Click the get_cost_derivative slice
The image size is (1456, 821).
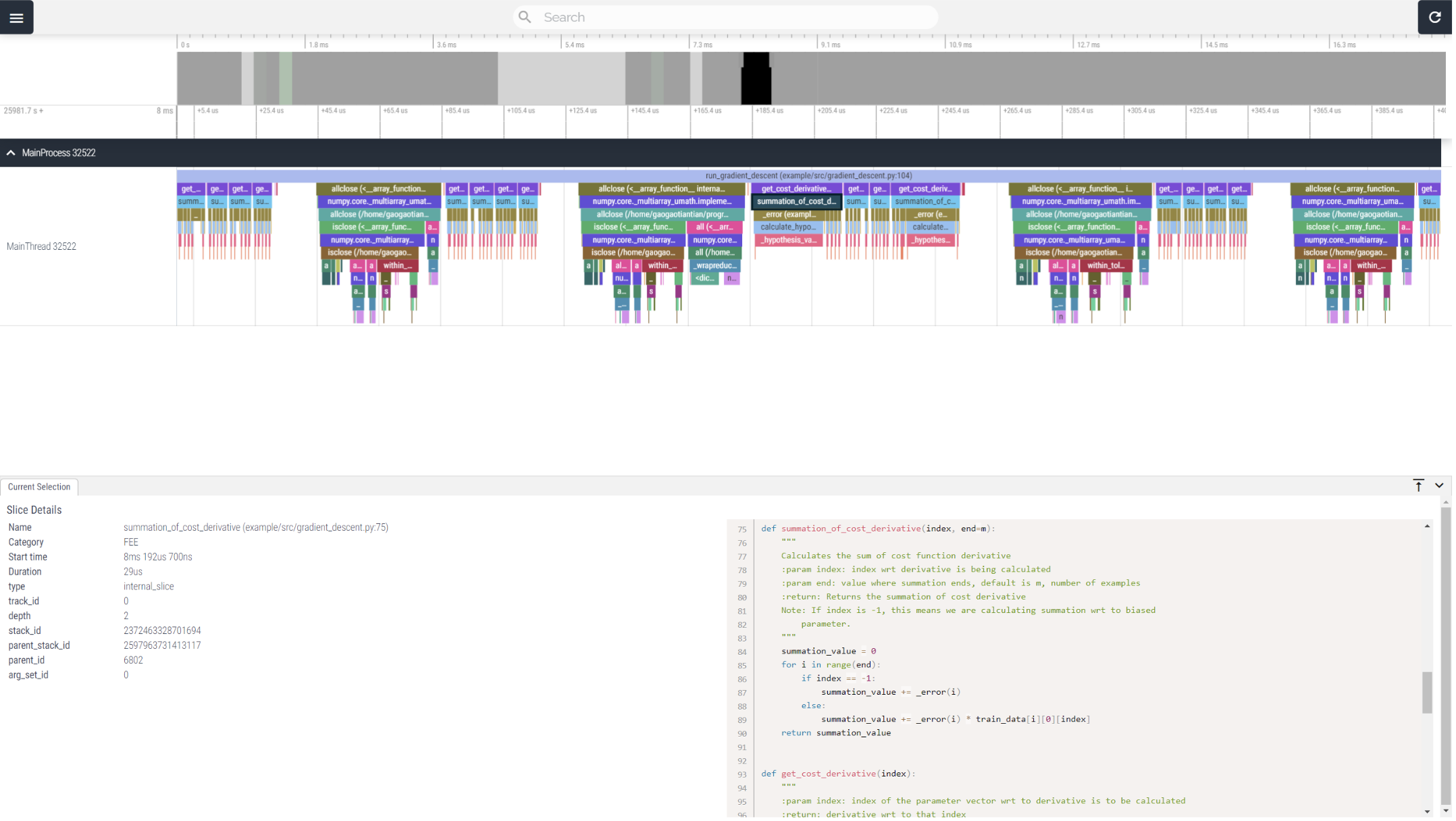(796, 189)
